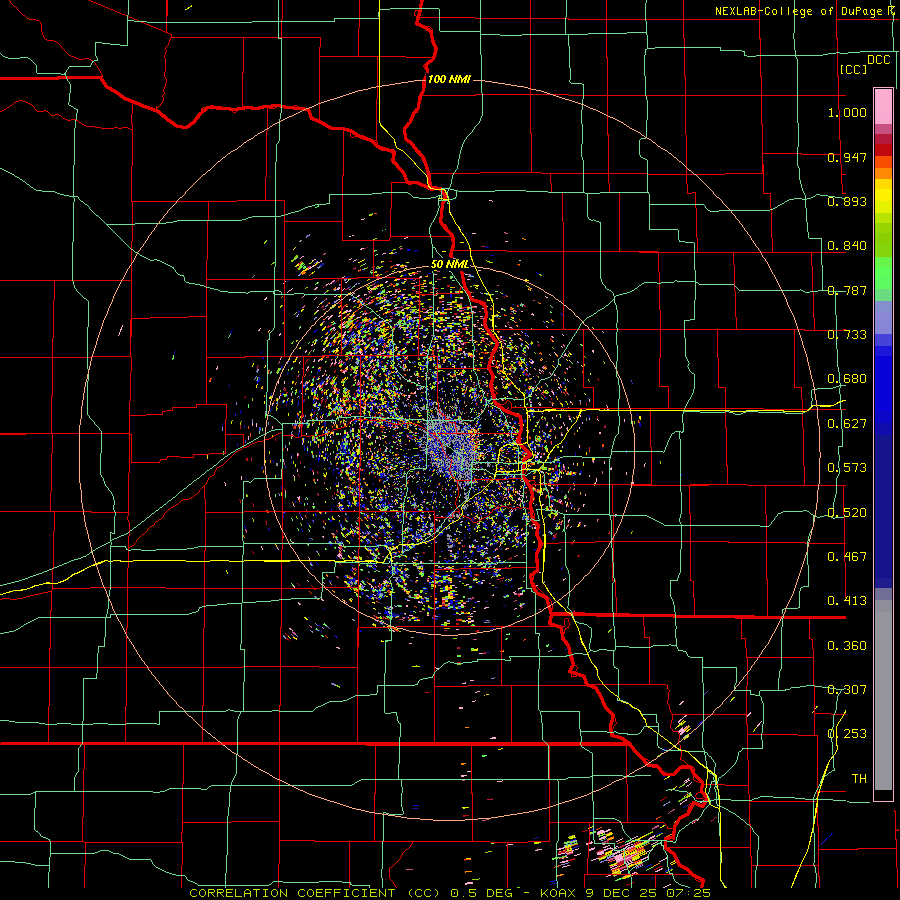Select the 0.787 scale value

click(847, 290)
